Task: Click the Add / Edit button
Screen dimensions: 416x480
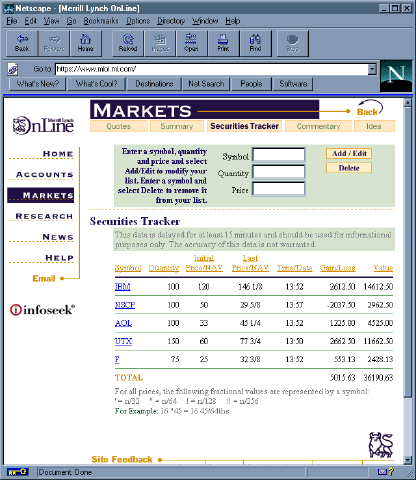Action: [349, 154]
